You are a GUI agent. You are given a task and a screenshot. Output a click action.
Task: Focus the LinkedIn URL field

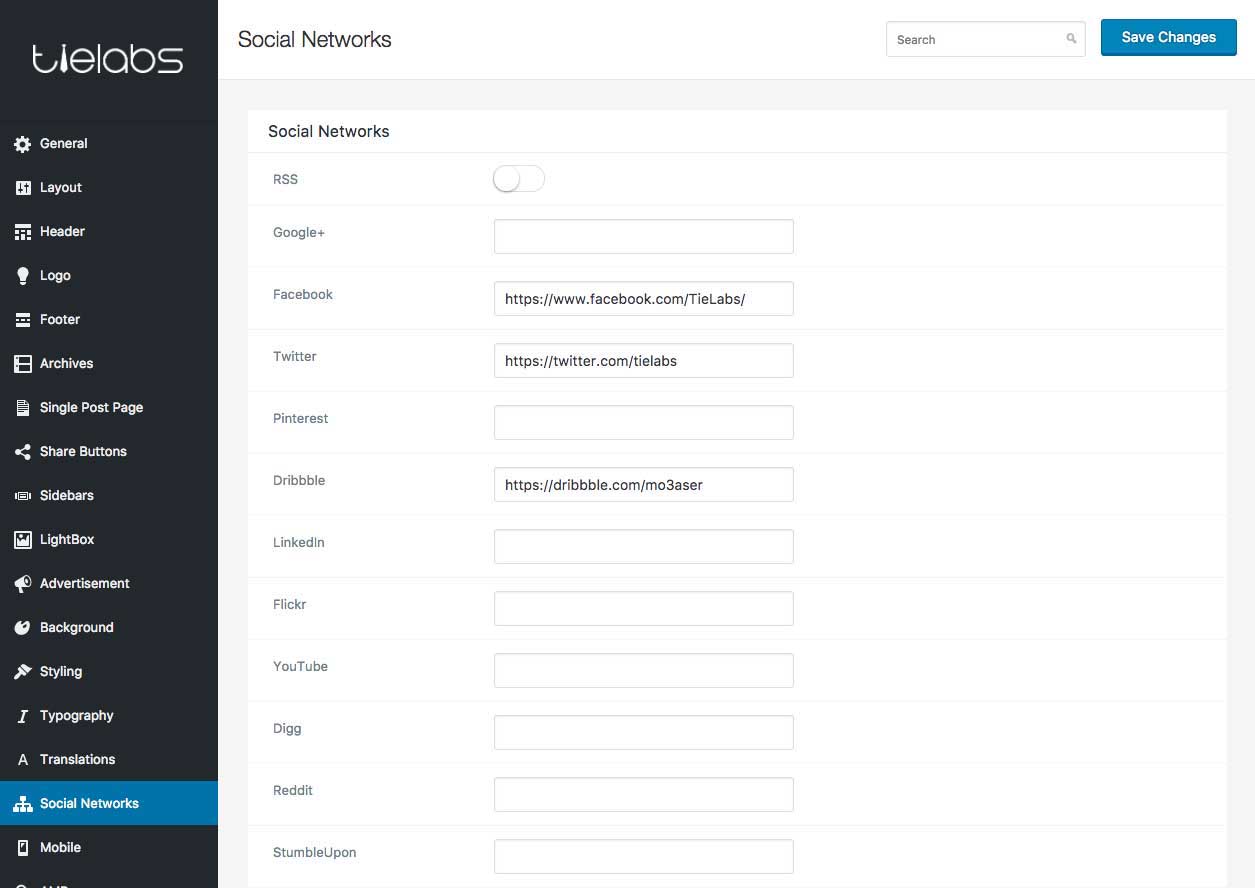(644, 547)
